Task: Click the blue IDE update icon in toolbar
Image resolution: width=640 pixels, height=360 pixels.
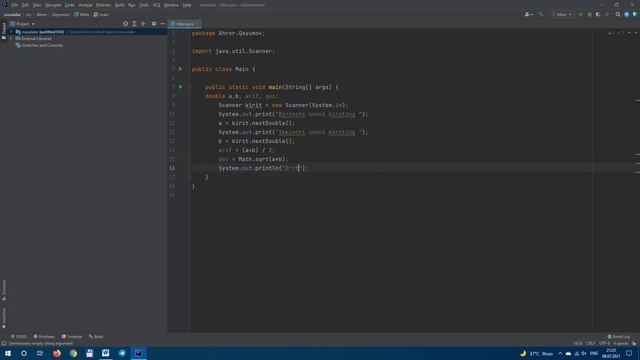Action: [627, 14]
